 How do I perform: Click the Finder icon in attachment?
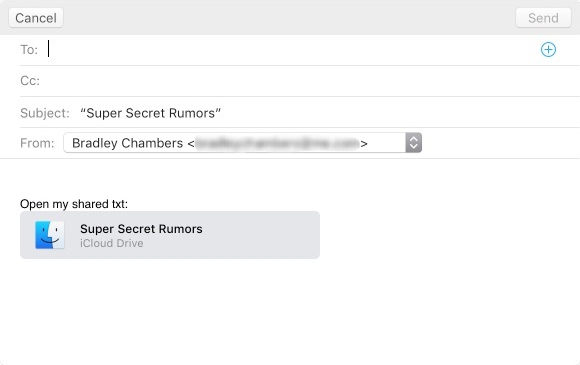(50, 235)
